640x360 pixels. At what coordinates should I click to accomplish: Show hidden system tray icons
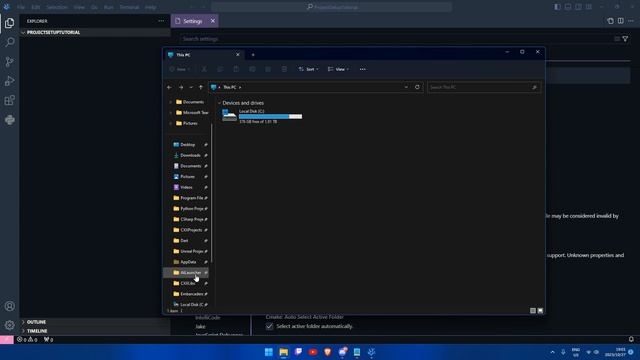(552, 352)
